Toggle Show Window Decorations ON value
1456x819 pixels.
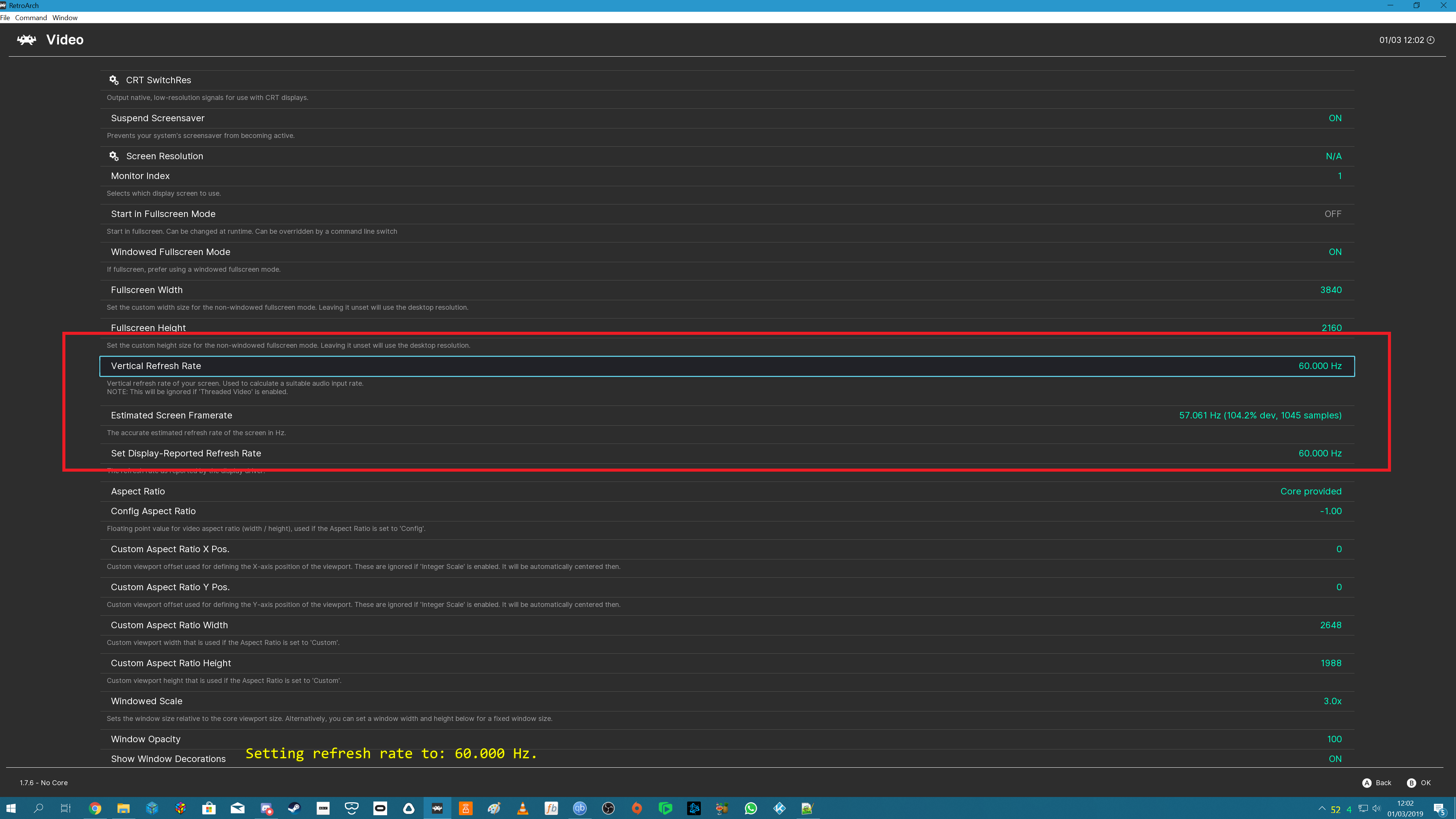(1335, 759)
